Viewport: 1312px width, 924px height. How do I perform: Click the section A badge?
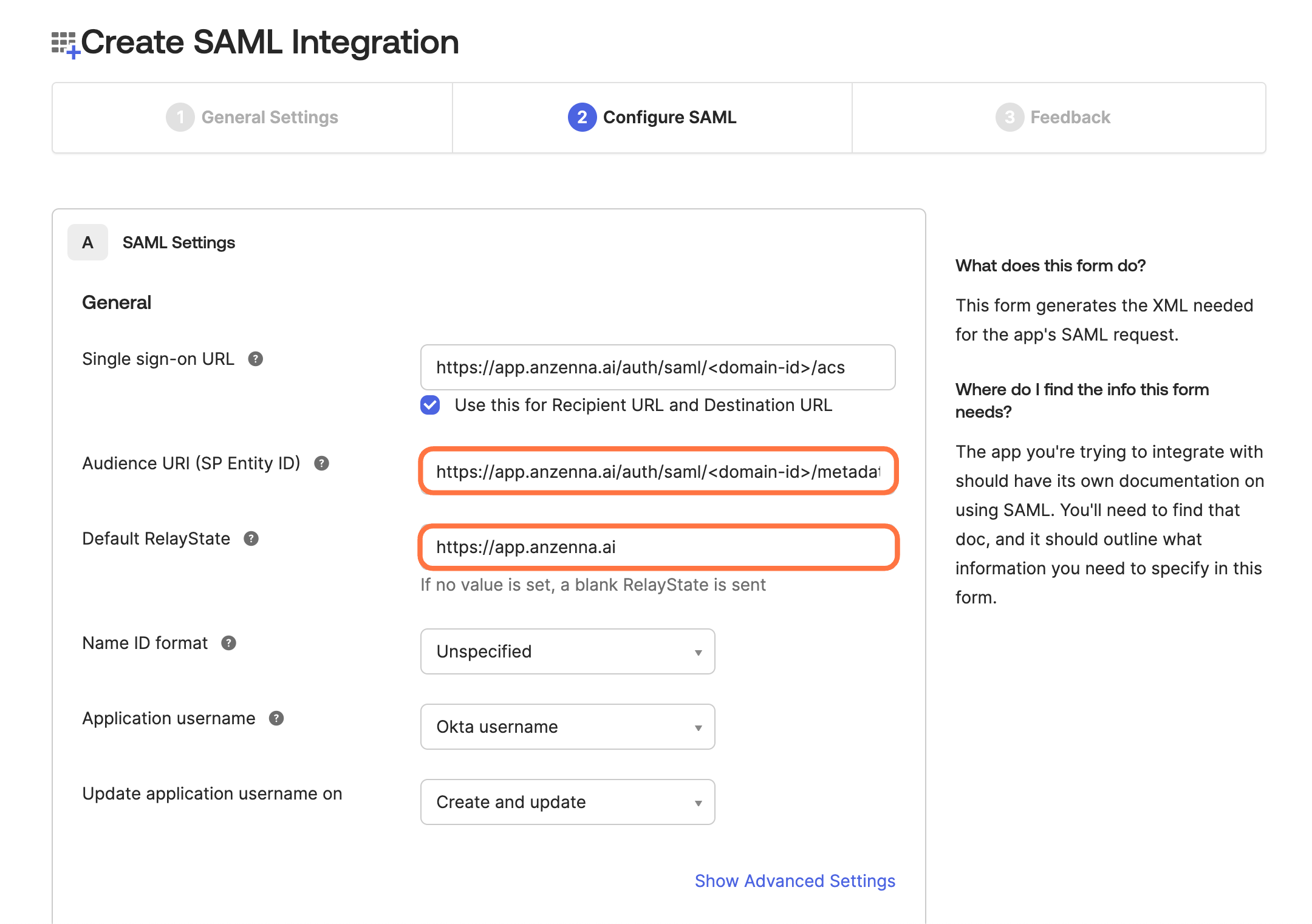[87, 242]
